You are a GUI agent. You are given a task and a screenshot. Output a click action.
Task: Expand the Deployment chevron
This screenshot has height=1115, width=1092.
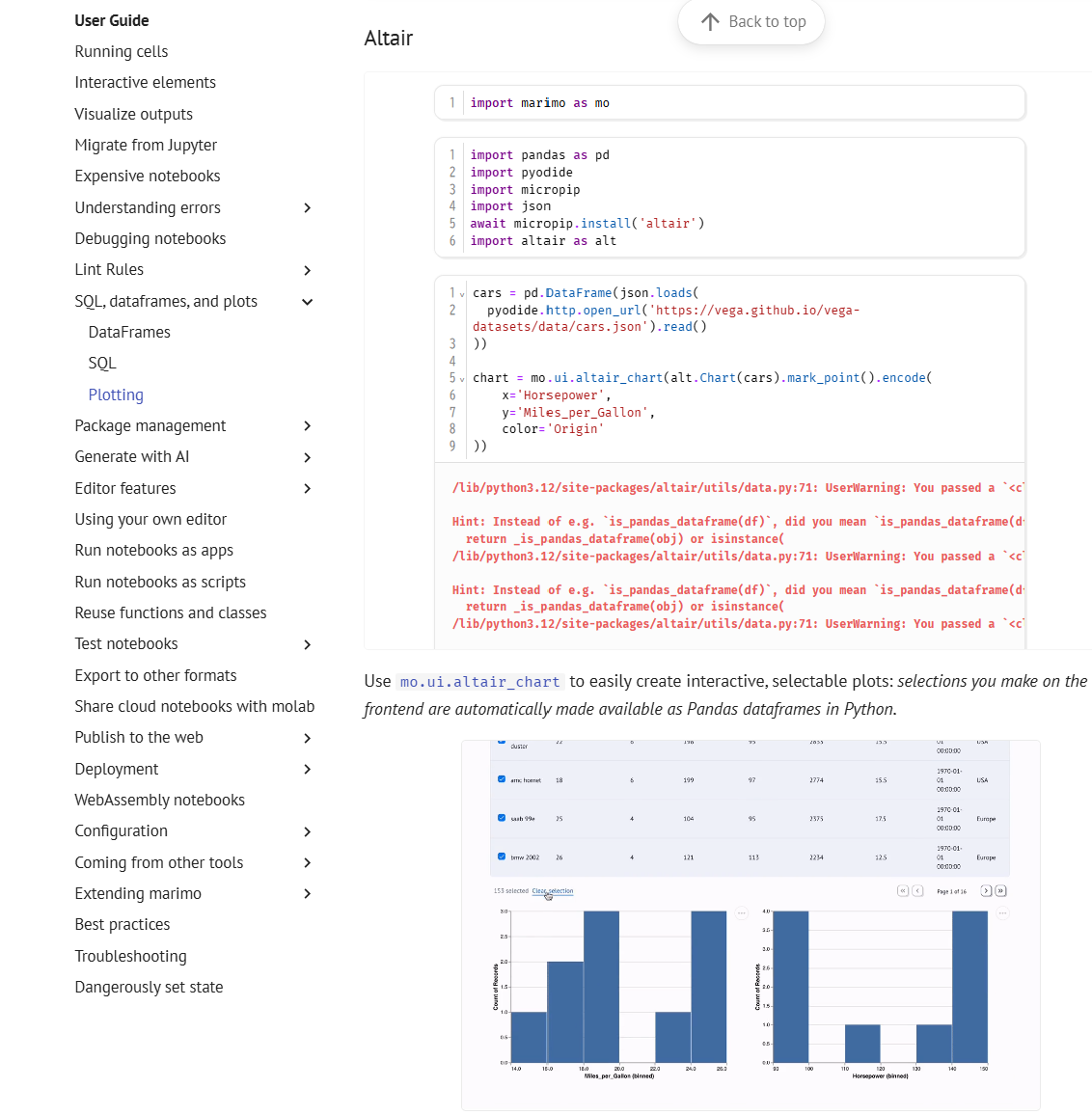click(x=308, y=770)
